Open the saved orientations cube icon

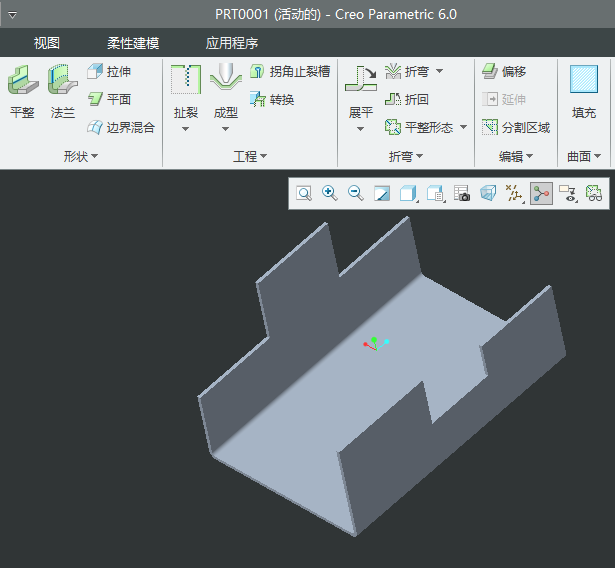(435, 193)
